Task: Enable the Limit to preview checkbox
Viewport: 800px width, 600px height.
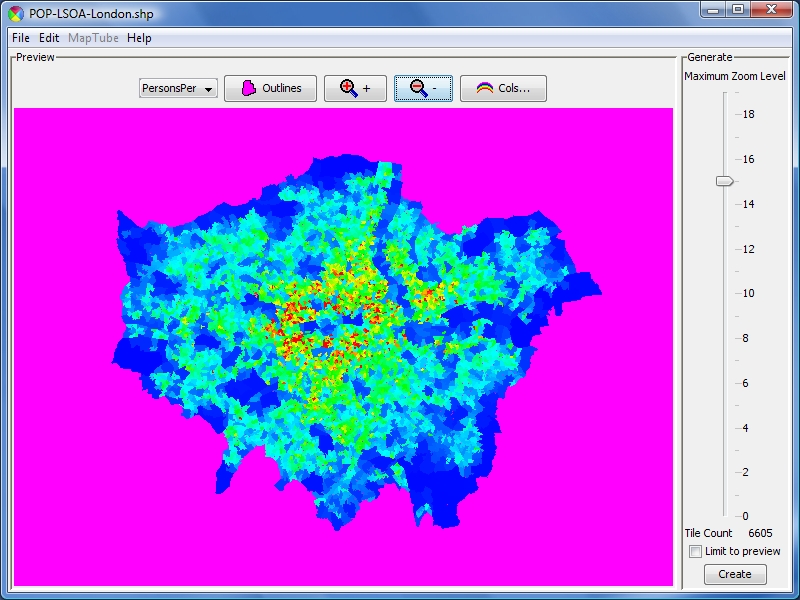Action: click(695, 552)
